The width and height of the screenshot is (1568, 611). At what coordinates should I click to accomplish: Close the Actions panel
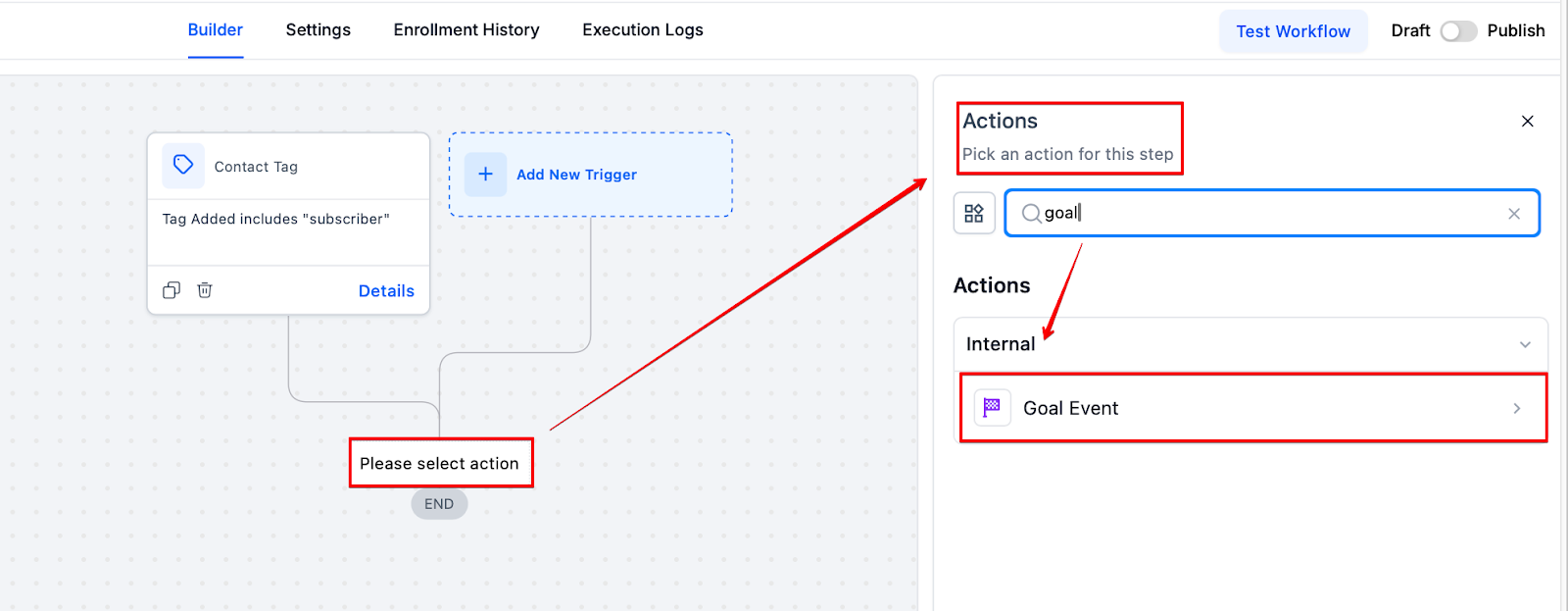1527,122
